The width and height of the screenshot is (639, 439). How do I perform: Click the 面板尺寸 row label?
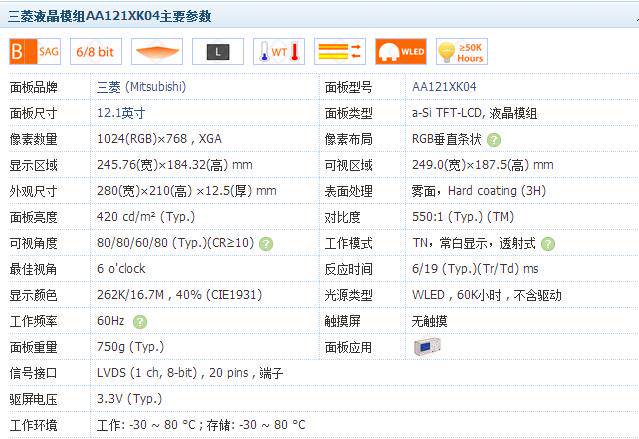click(33, 113)
